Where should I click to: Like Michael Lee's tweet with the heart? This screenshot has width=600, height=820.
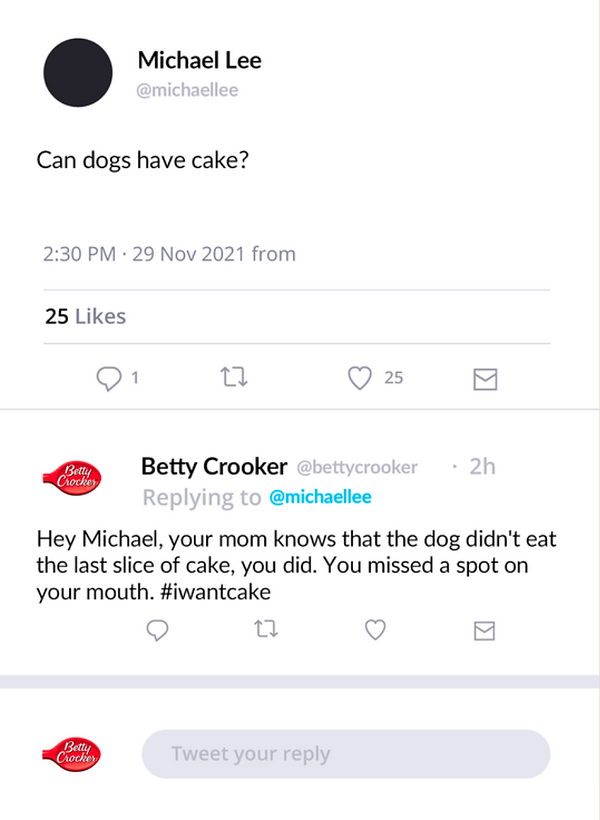click(x=360, y=378)
